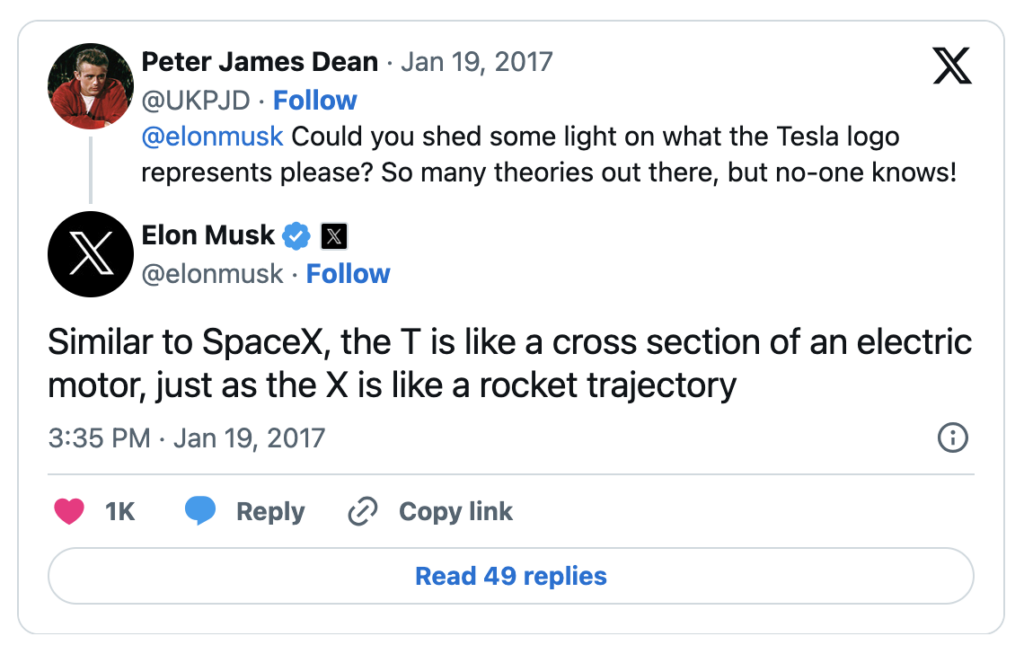Click the small X badge beside Elon Musk's name

pyautogui.click(x=332, y=236)
